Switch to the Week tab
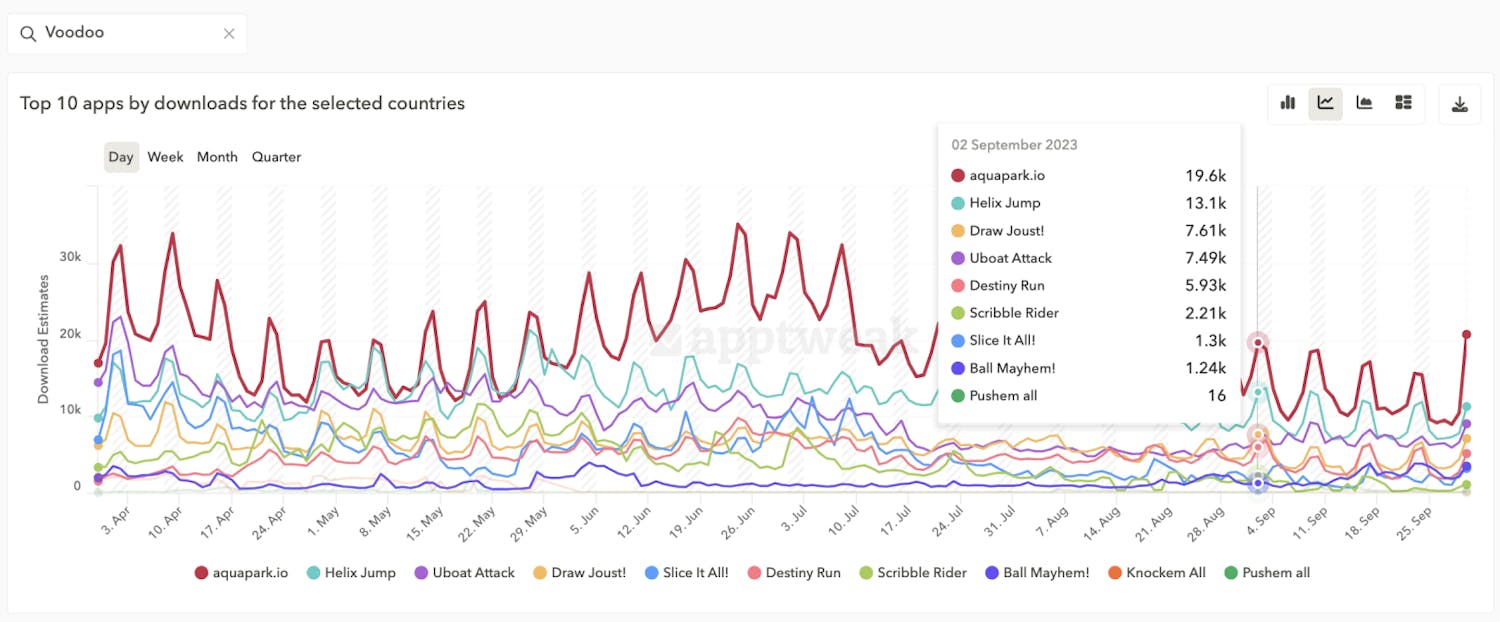The image size is (1500, 622). point(165,157)
